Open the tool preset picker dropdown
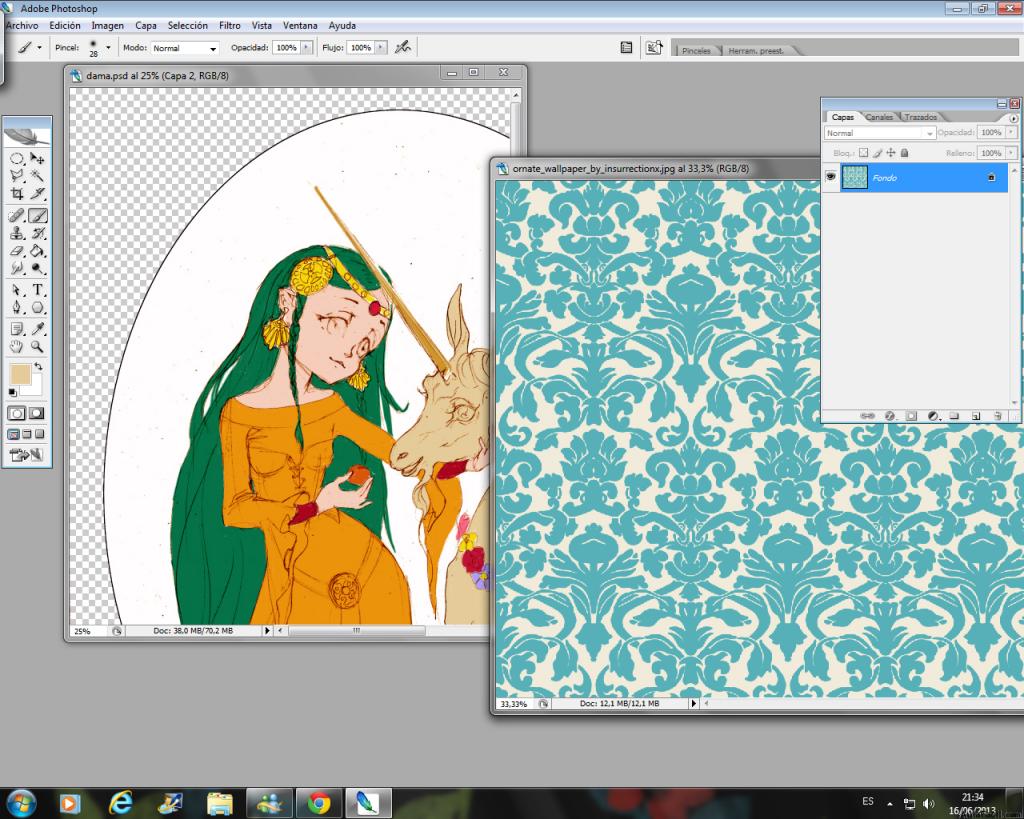The image size is (1024, 819). tap(39, 48)
